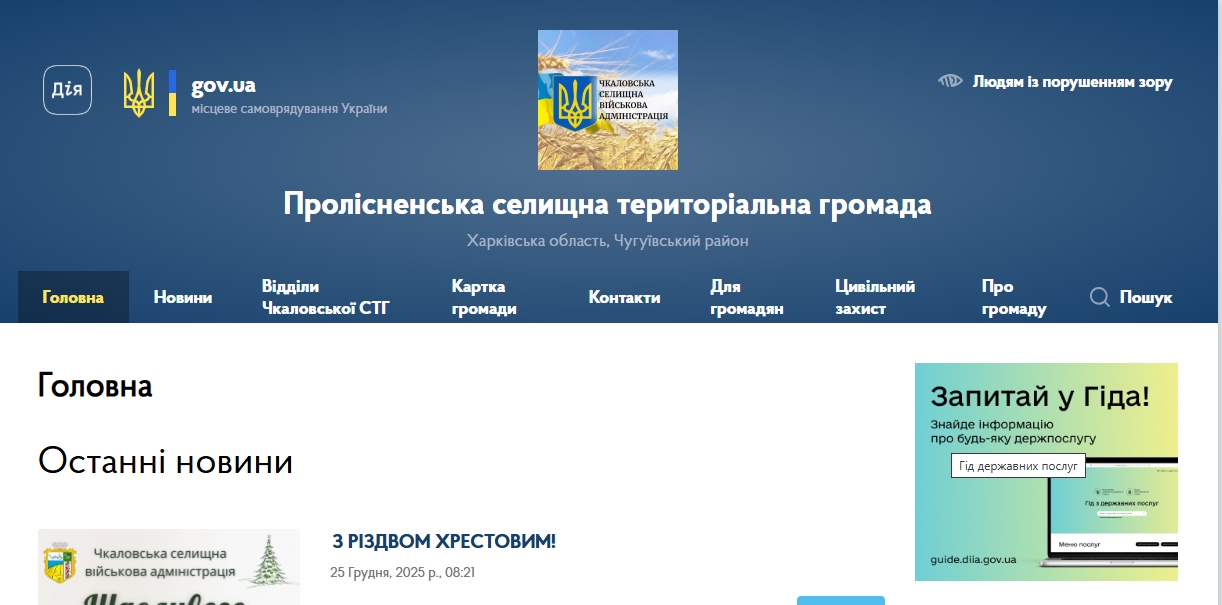
Task: Go to the Контакти page
Action: [624, 297]
